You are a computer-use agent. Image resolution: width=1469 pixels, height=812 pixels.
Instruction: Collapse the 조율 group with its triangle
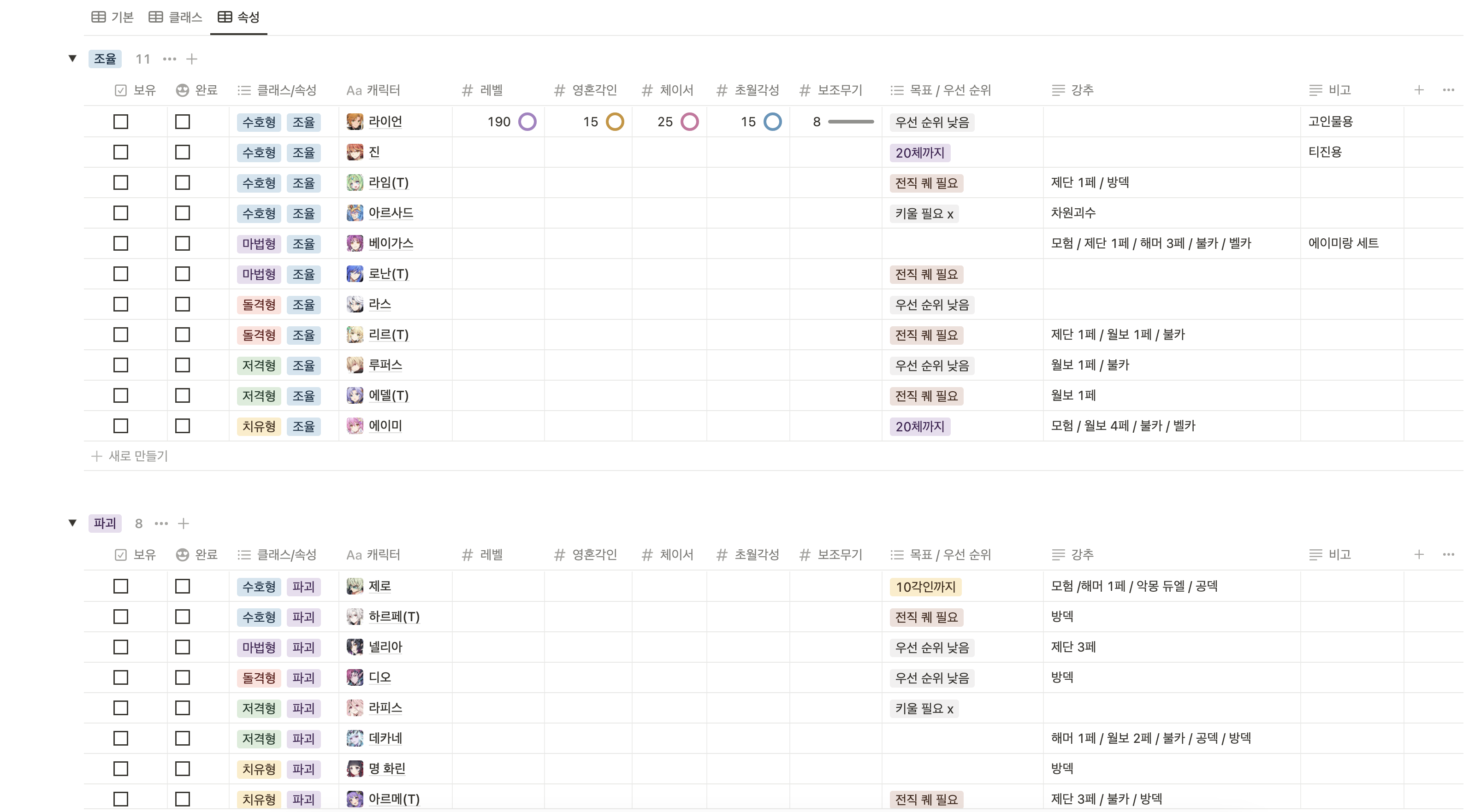pyautogui.click(x=72, y=58)
